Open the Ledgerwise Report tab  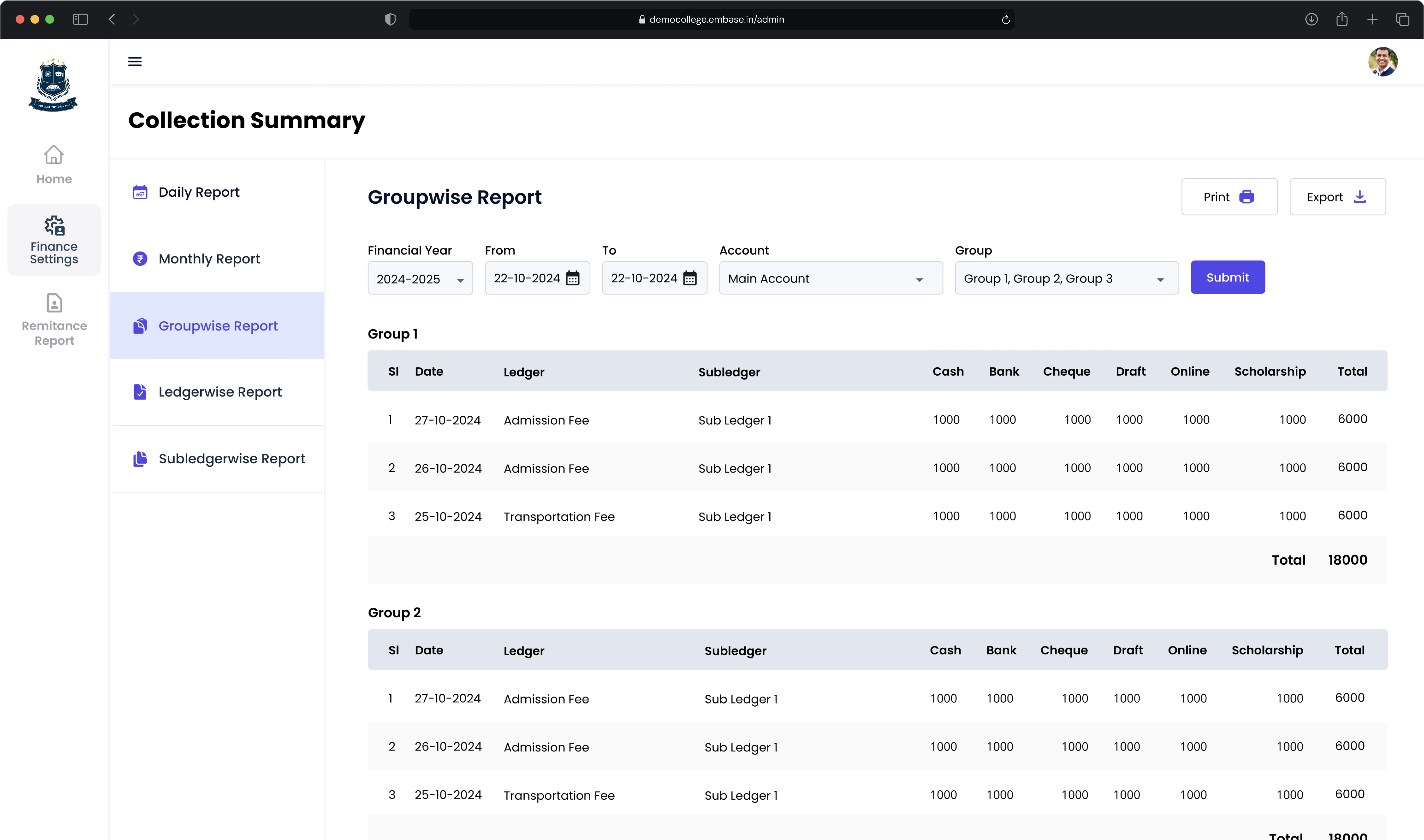(217, 392)
